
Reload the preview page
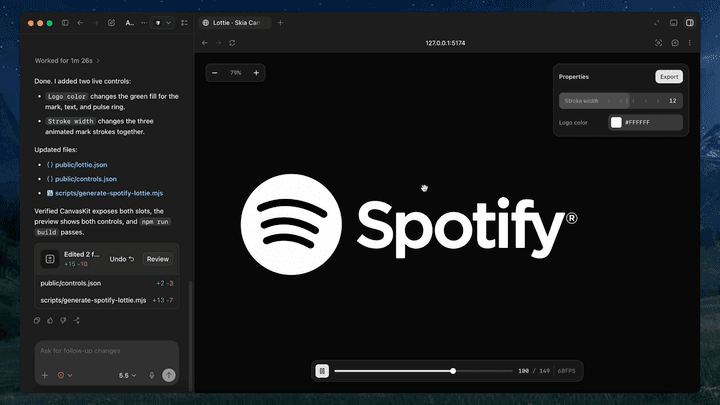pyautogui.click(x=232, y=43)
